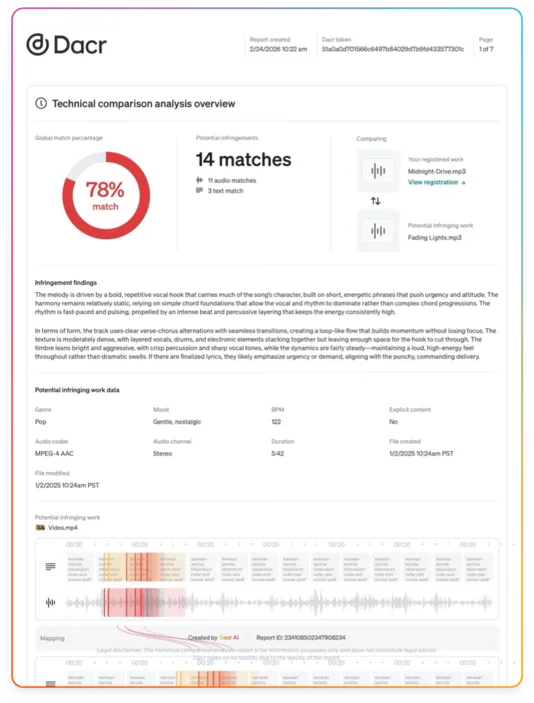Click the 14 matches heading
Viewport: 534px width, 703px height.
[x=243, y=160]
